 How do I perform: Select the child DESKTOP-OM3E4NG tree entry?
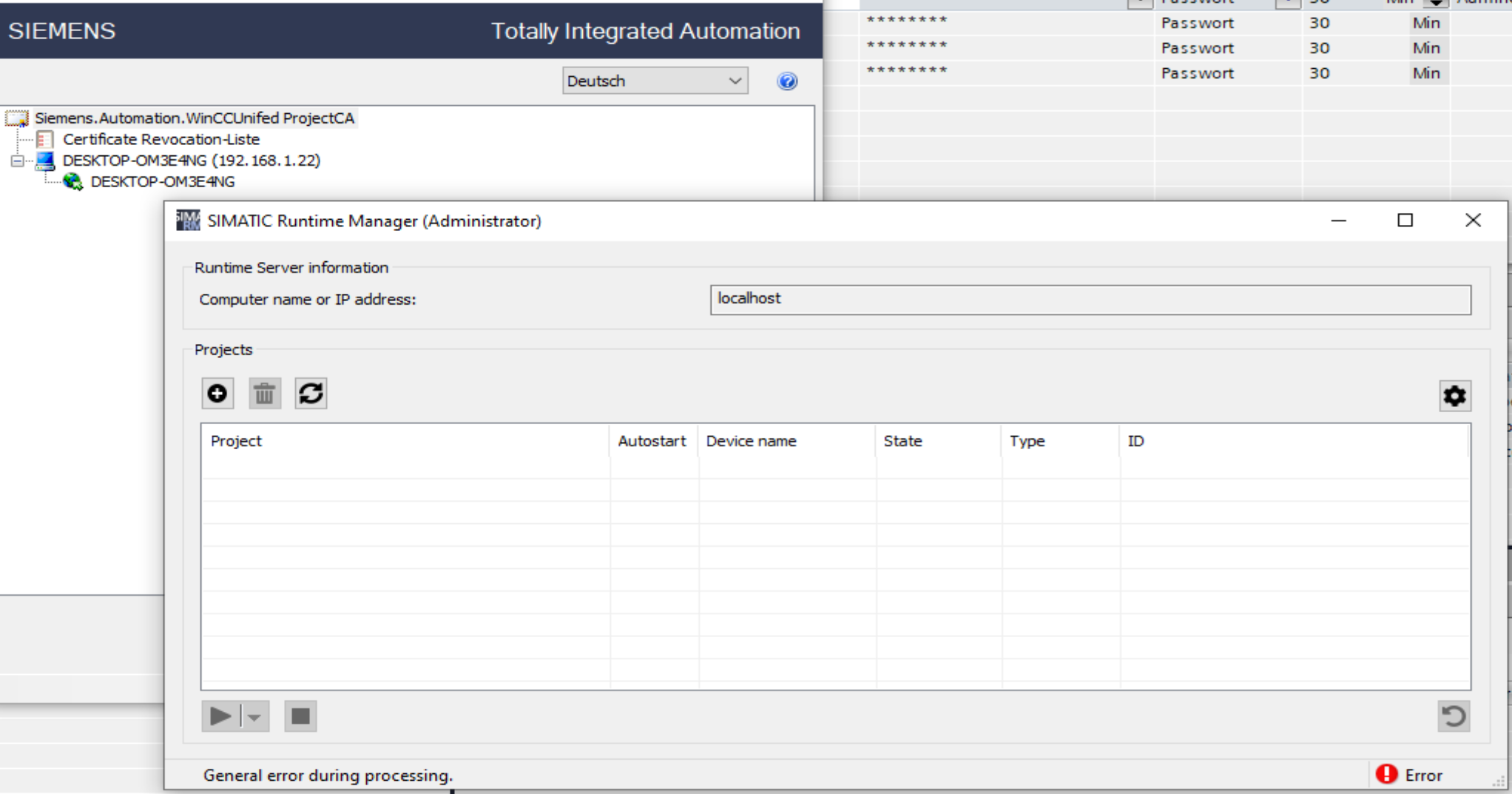click(x=163, y=181)
